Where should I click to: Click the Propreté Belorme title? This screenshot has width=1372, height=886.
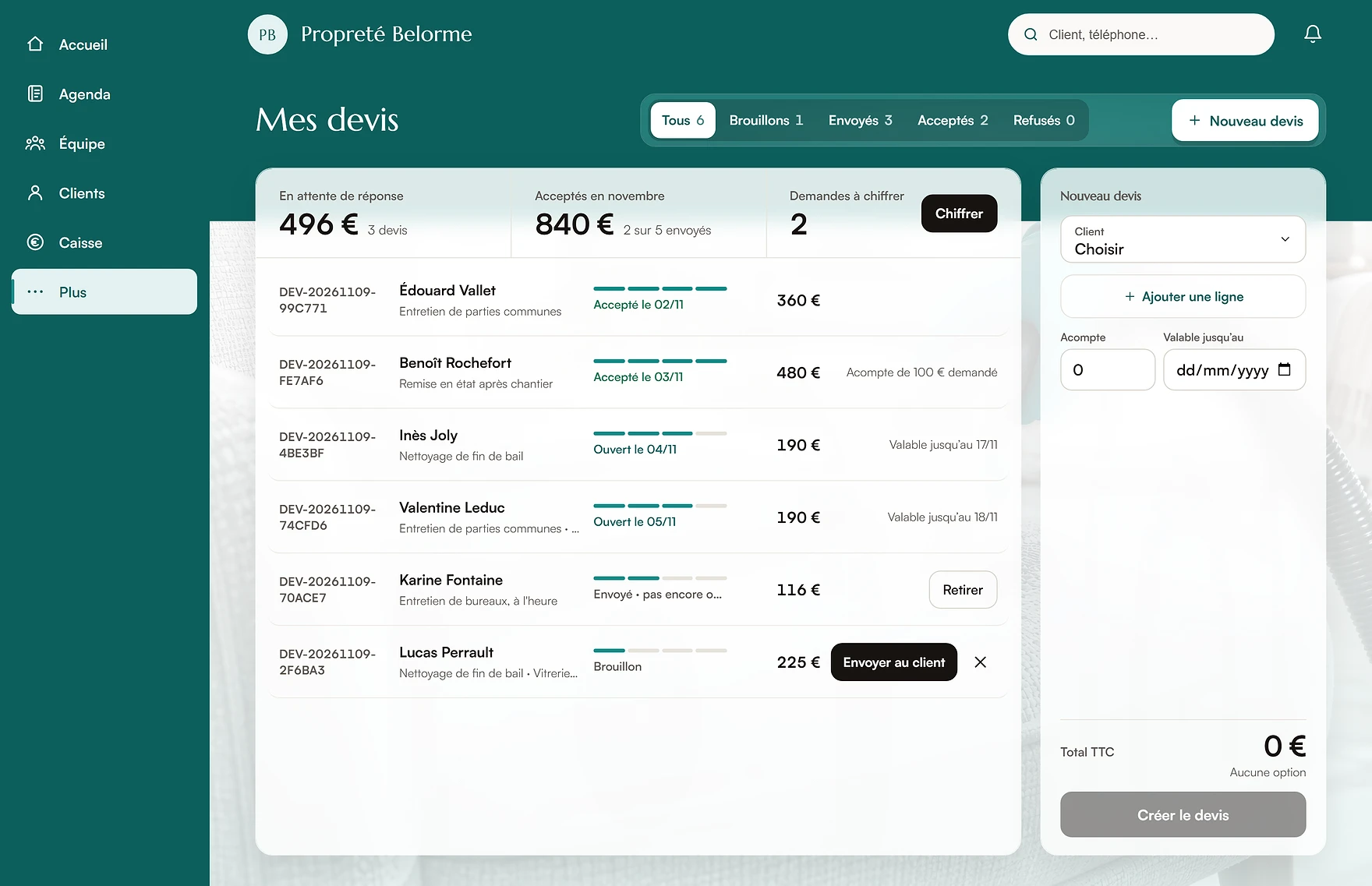click(x=387, y=34)
